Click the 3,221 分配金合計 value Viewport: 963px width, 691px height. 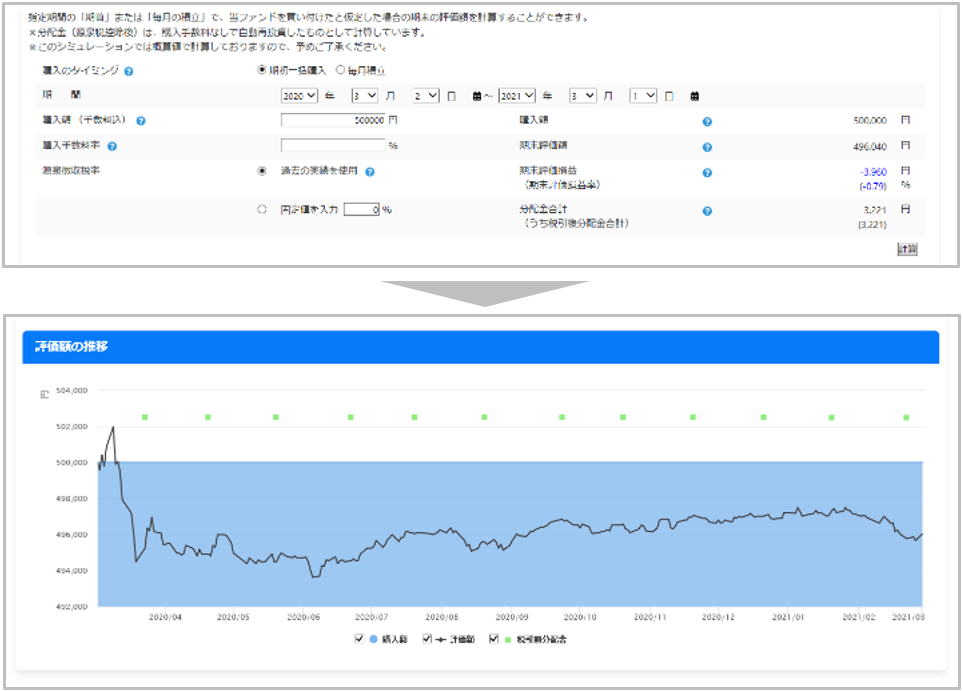pyautogui.click(x=875, y=210)
